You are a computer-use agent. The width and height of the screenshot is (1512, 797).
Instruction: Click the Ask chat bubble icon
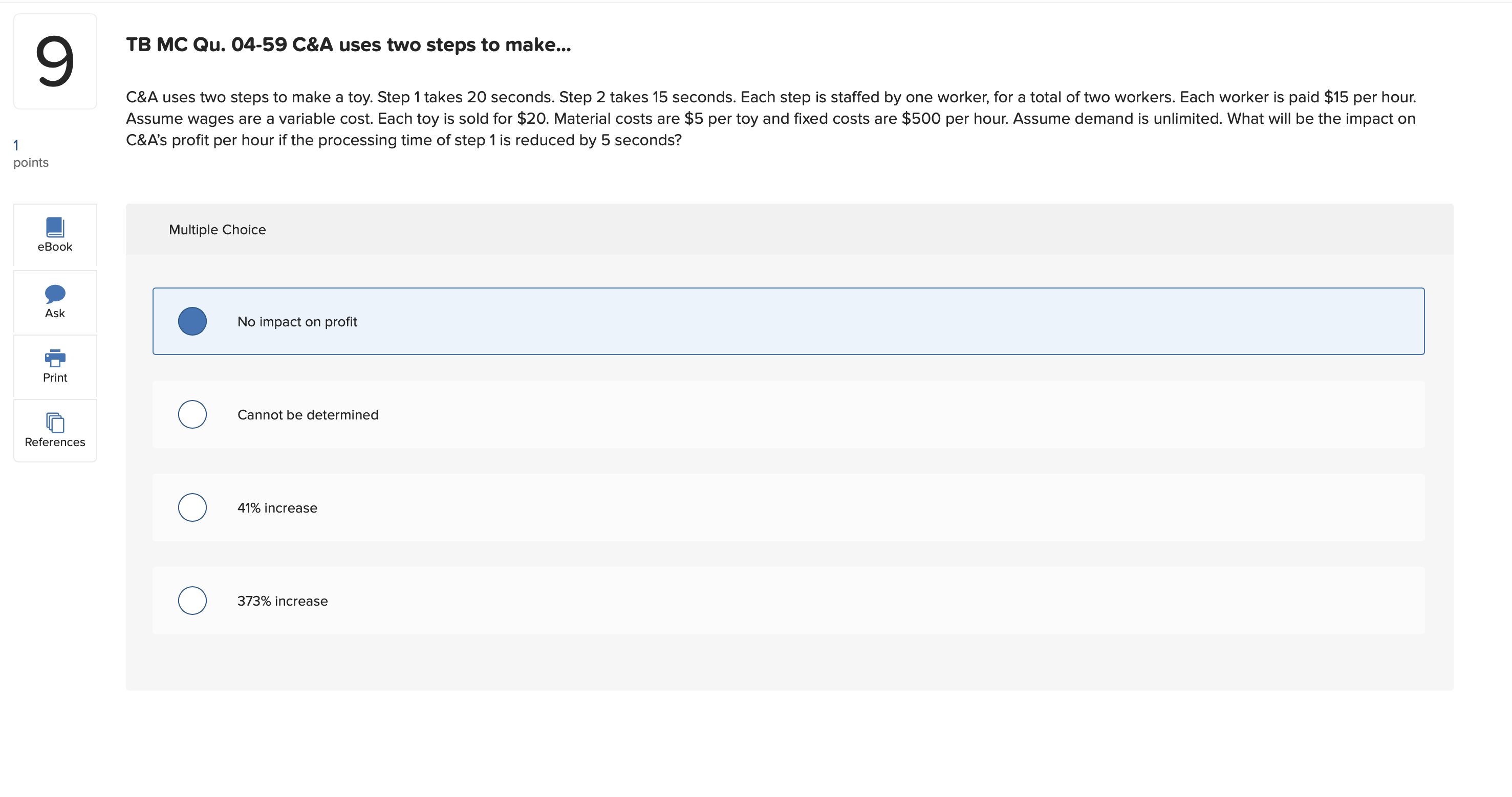[55, 293]
